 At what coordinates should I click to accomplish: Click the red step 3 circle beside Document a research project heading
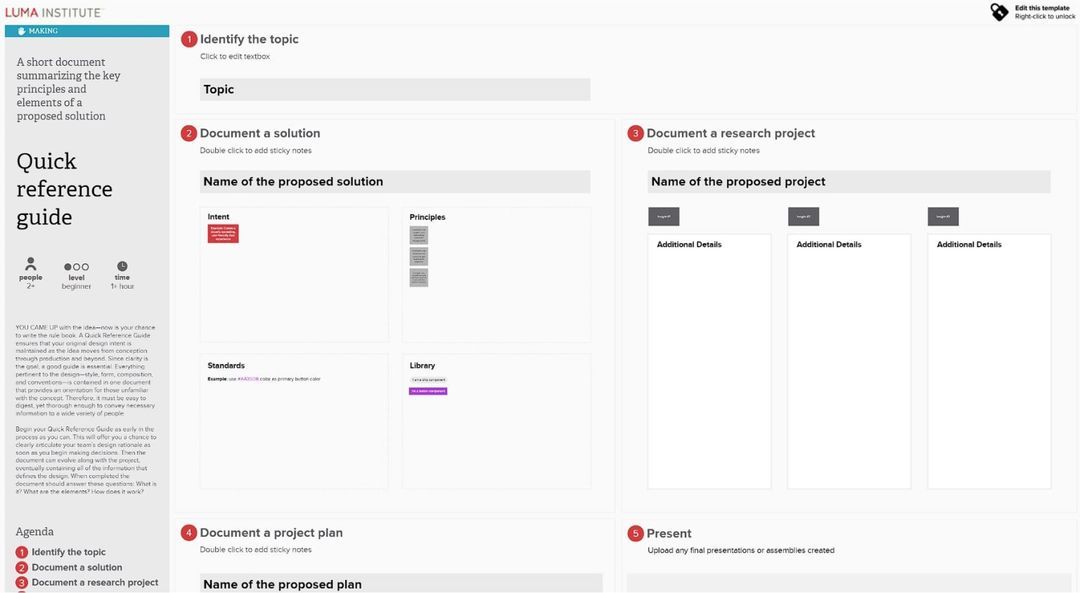click(635, 133)
